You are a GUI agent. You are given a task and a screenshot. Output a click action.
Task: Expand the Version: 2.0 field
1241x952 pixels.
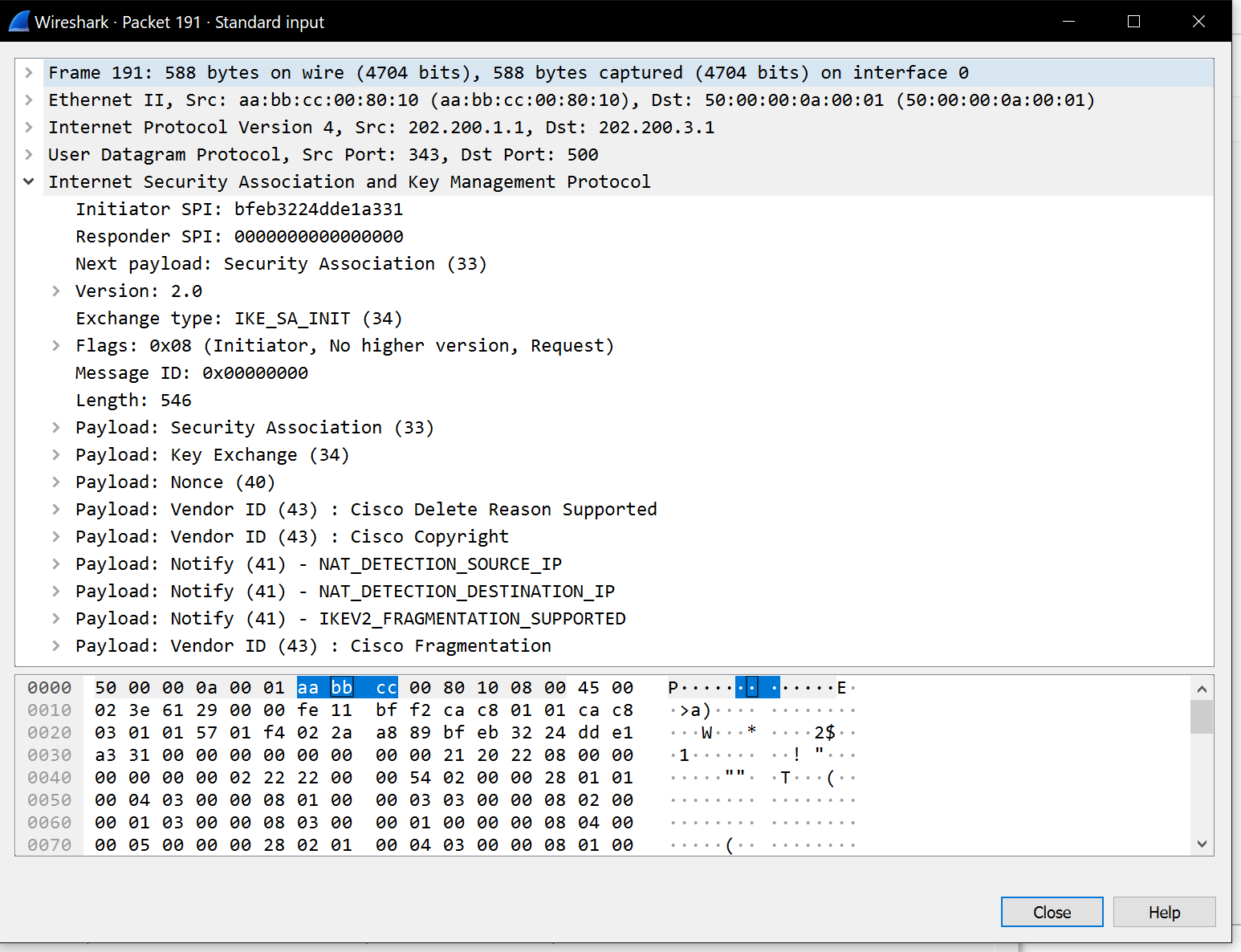(56, 291)
